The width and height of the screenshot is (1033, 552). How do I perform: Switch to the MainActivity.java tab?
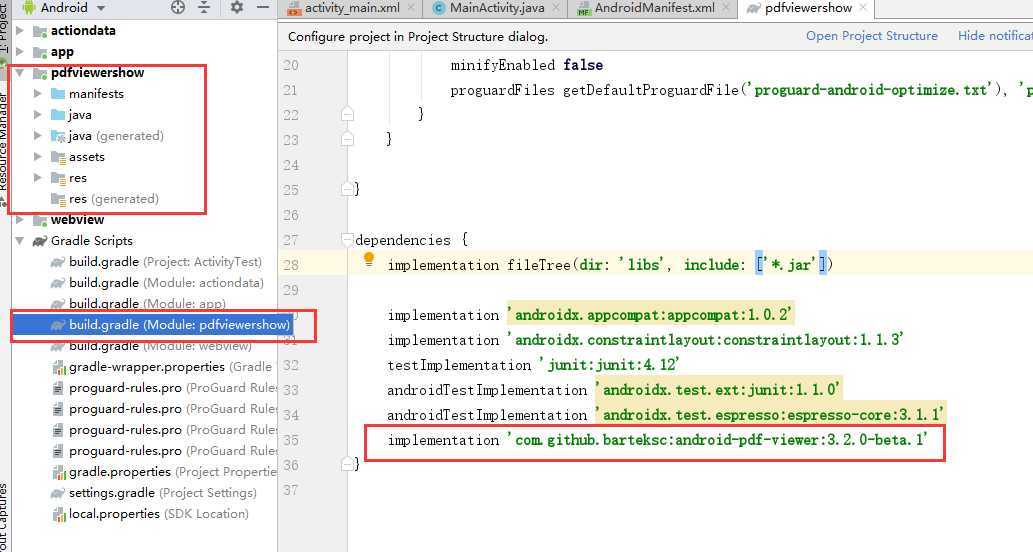tap(497, 8)
